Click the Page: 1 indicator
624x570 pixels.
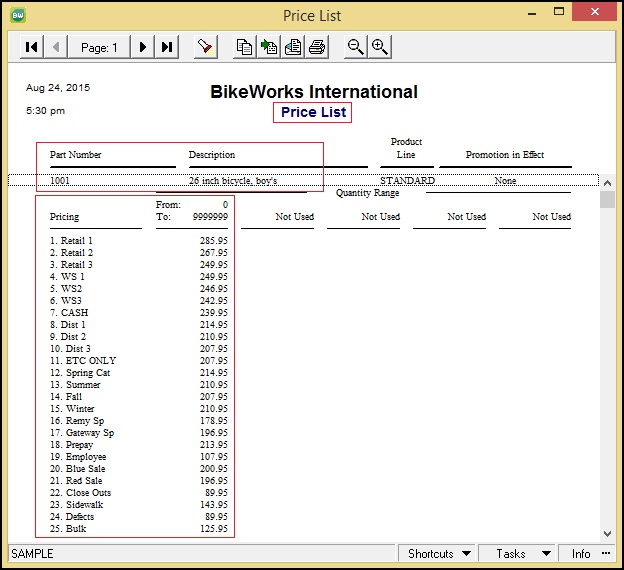point(99,47)
